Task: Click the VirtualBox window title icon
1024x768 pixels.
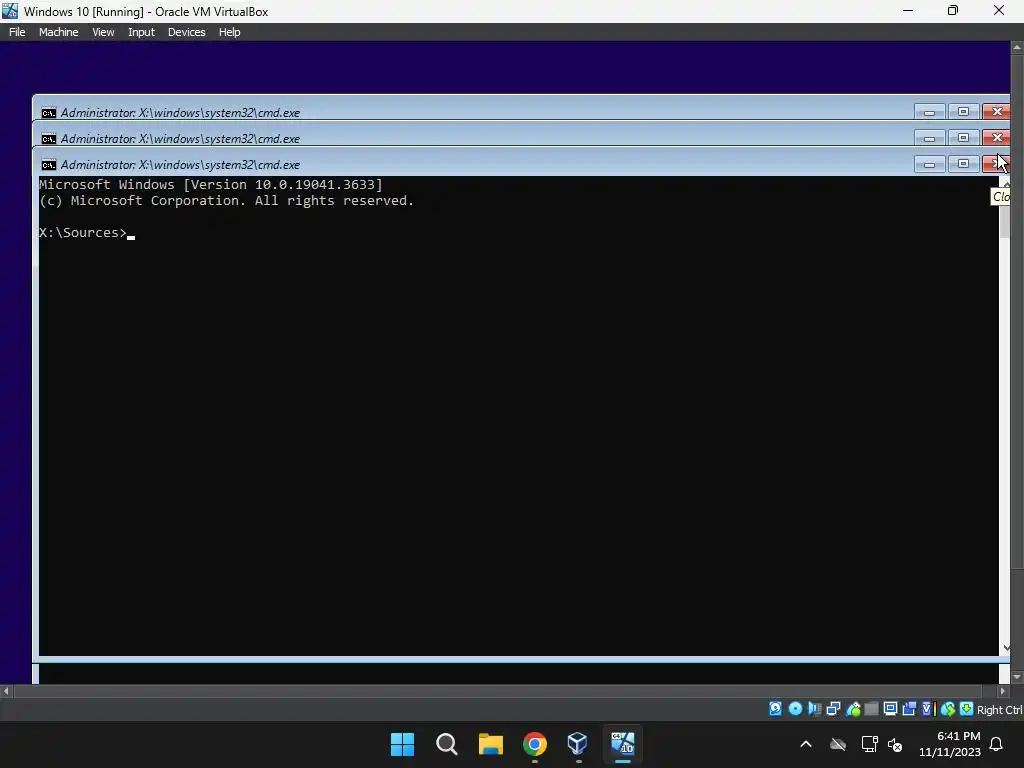Action: tap(10, 10)
